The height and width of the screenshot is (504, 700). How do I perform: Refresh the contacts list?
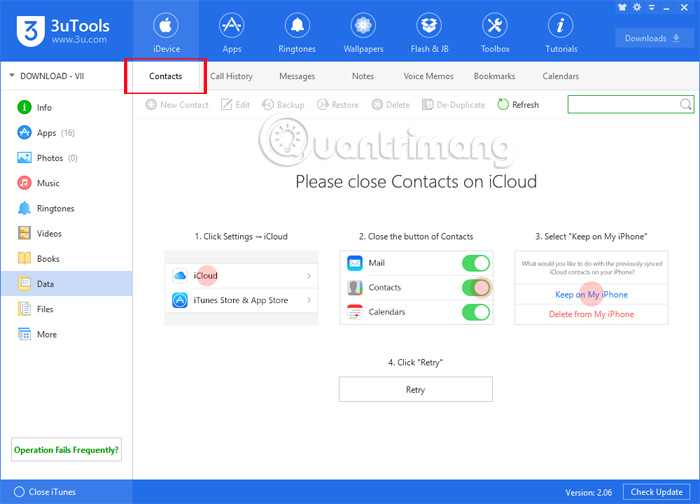pos(518,105)
